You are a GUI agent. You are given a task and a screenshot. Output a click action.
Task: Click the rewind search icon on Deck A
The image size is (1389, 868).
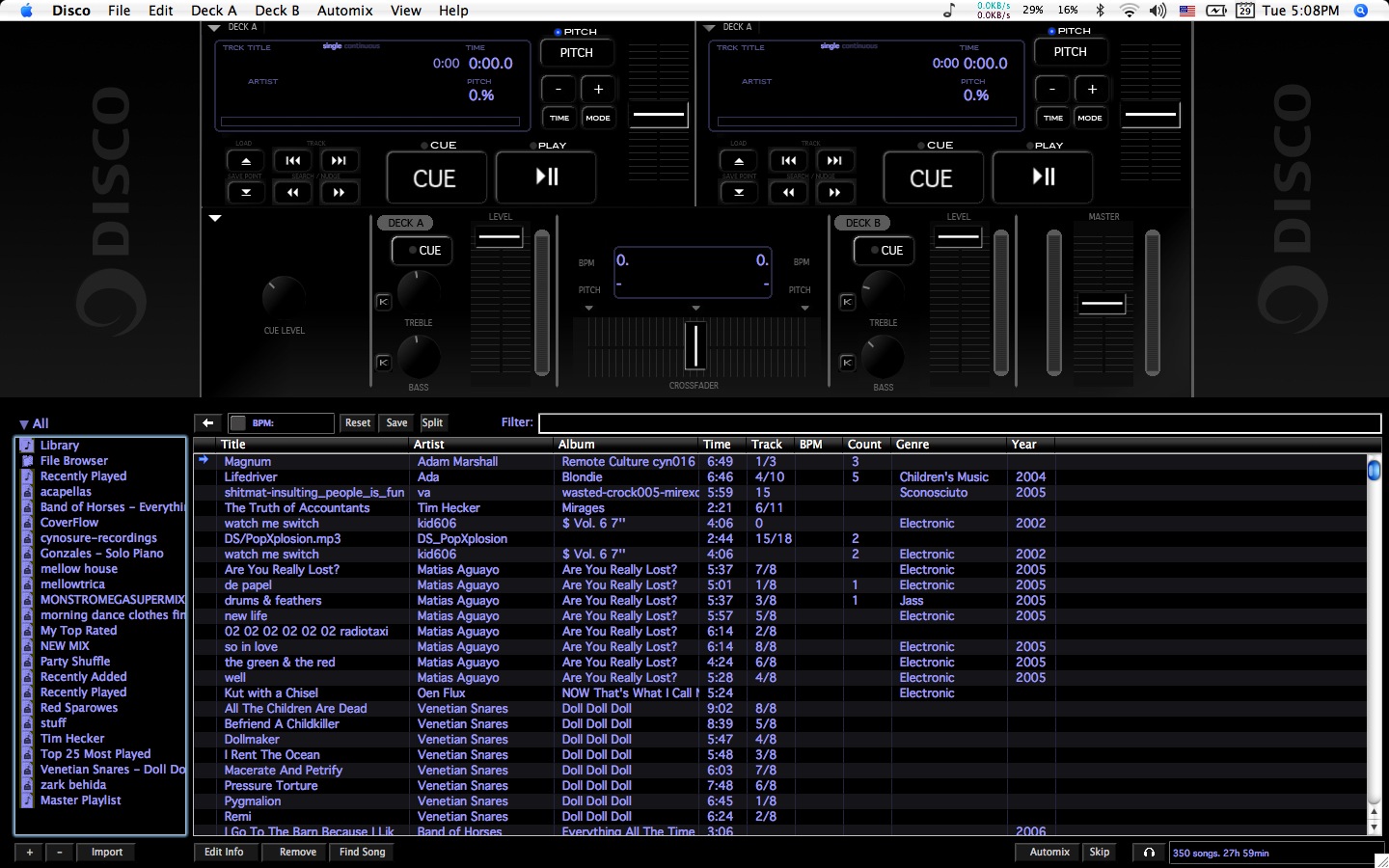click(x=292, y=192)
